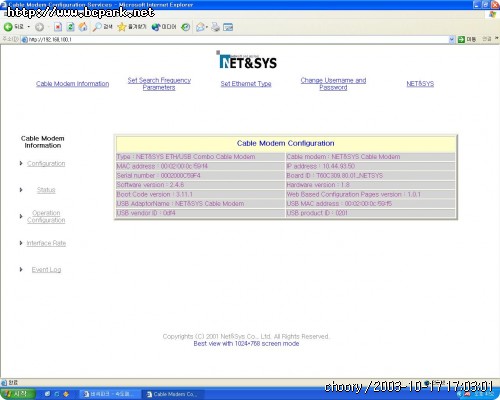Screen dimensions: 500x400
Task: Click the window icon after the printer
Action: 228,27
